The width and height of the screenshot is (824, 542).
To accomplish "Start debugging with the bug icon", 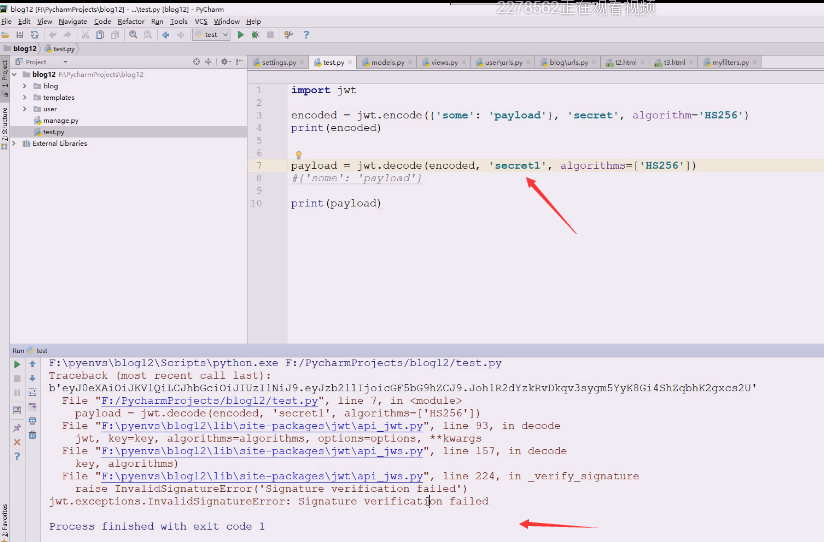I will click(255, 35).
